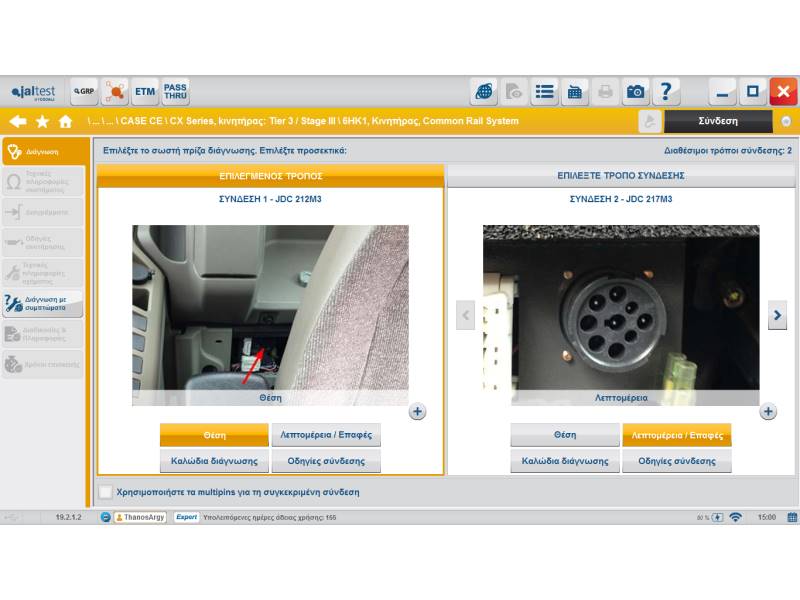
Task: Click Οδηγίες σύνδεσης under connection 2
Action: [677, 461]
